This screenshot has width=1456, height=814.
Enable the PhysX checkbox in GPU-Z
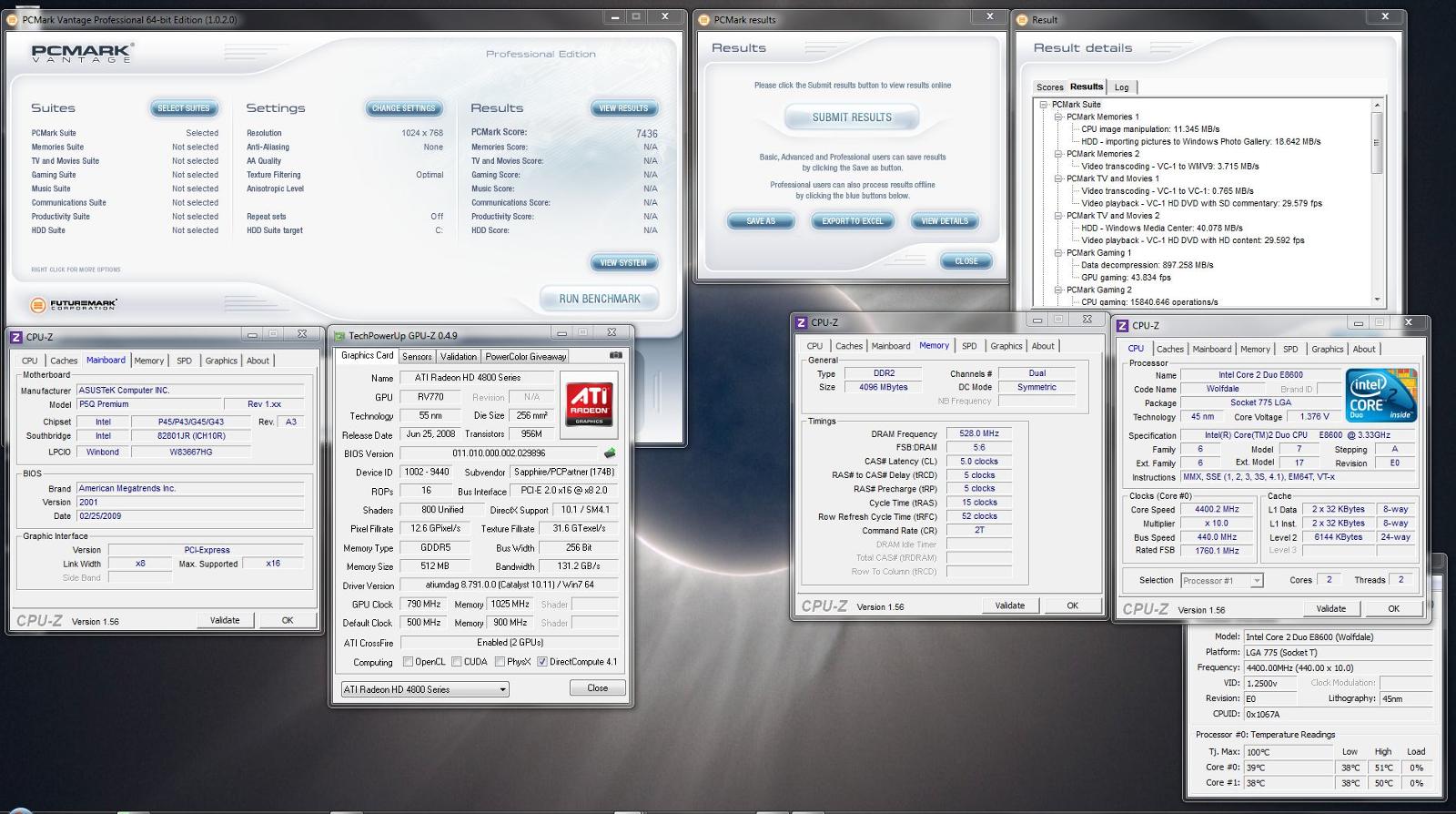(500, 662)
